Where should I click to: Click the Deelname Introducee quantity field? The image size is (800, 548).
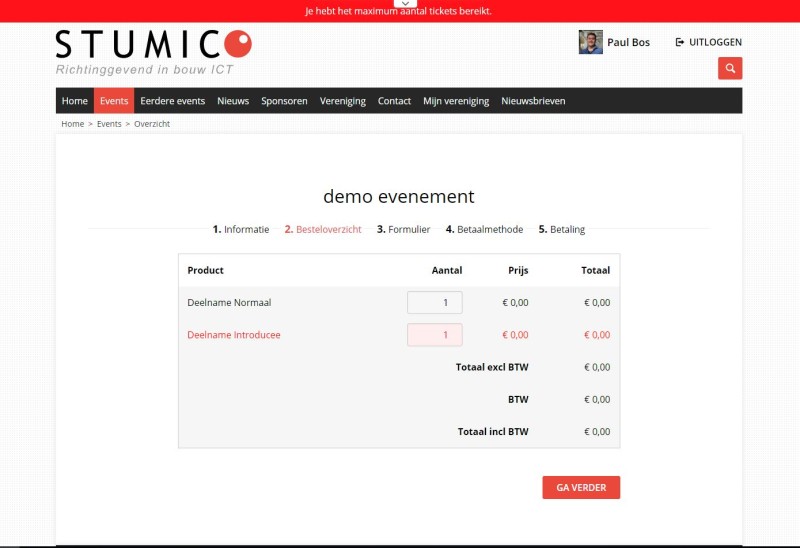tap(435, 335)
